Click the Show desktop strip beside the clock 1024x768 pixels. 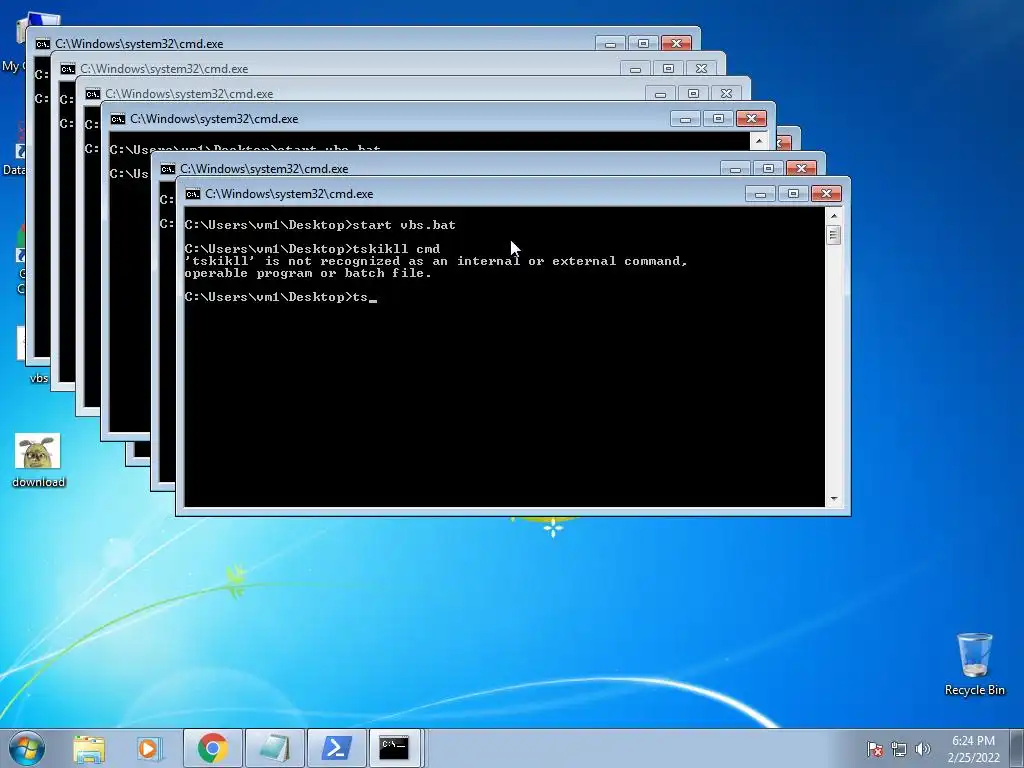point(1019,749)
